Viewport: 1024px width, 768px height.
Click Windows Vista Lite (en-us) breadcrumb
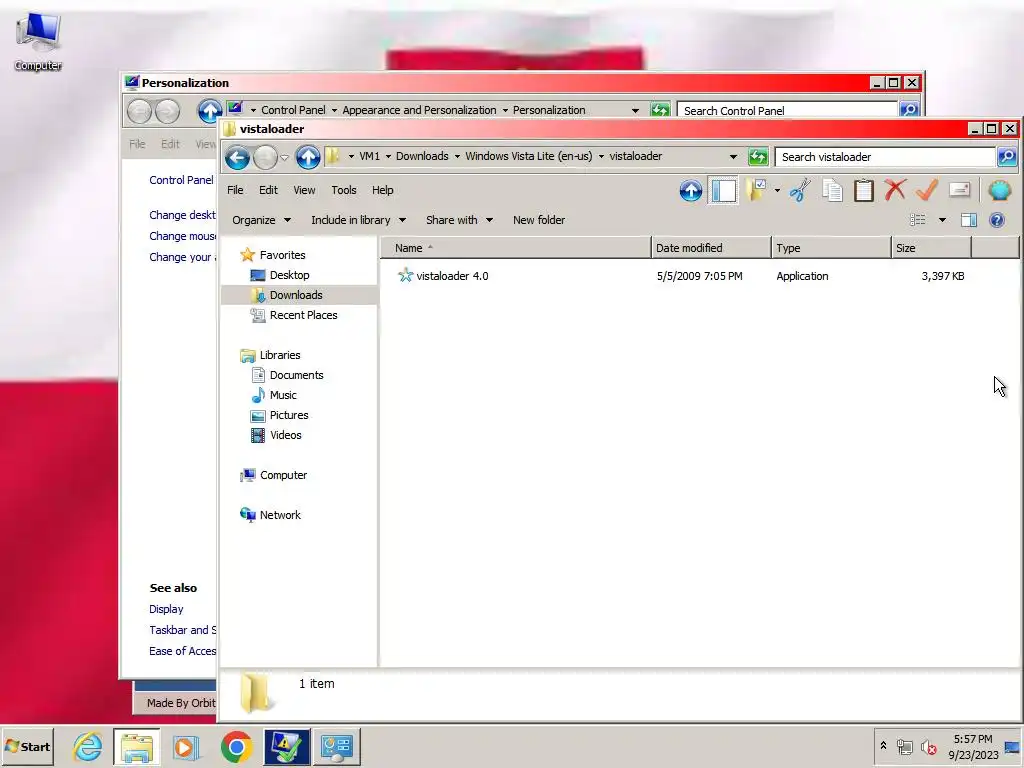[528, 156]
